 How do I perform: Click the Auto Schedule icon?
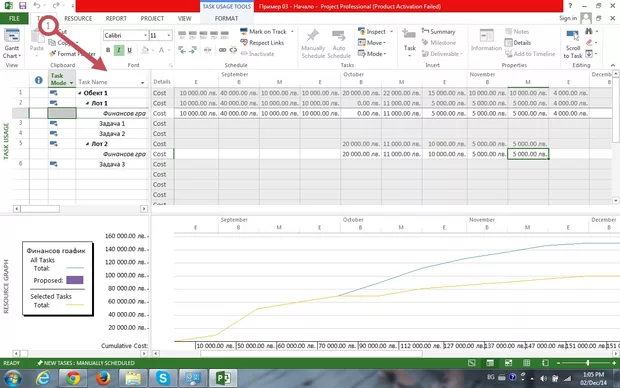point(338,44)
